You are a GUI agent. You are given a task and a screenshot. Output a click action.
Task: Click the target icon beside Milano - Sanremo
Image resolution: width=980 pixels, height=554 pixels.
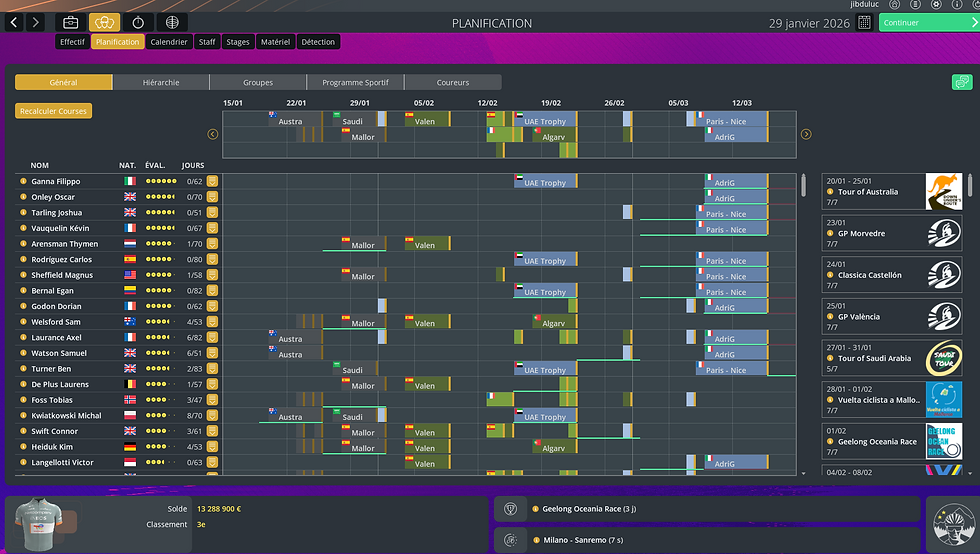(x=511, y=540)
